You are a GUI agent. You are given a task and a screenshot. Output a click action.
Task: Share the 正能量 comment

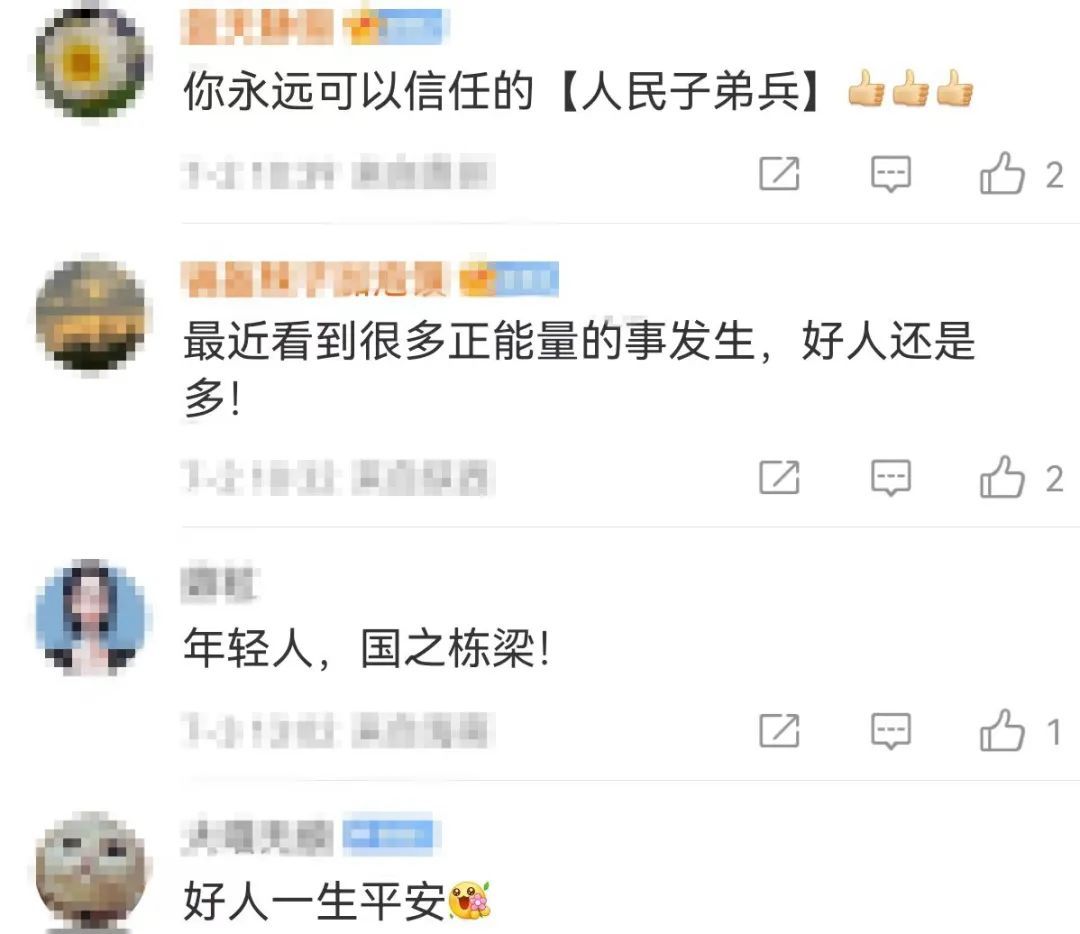779,477
